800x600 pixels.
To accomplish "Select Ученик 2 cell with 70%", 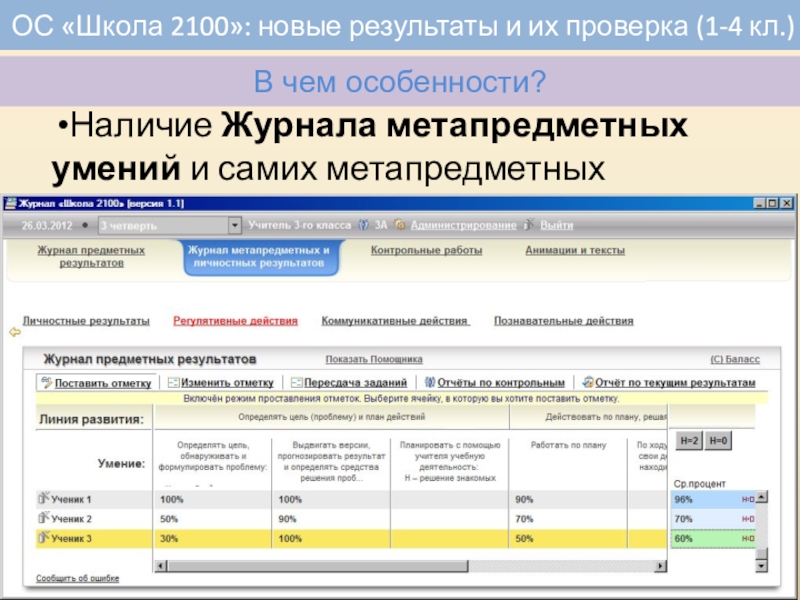I will coord(568,519).
